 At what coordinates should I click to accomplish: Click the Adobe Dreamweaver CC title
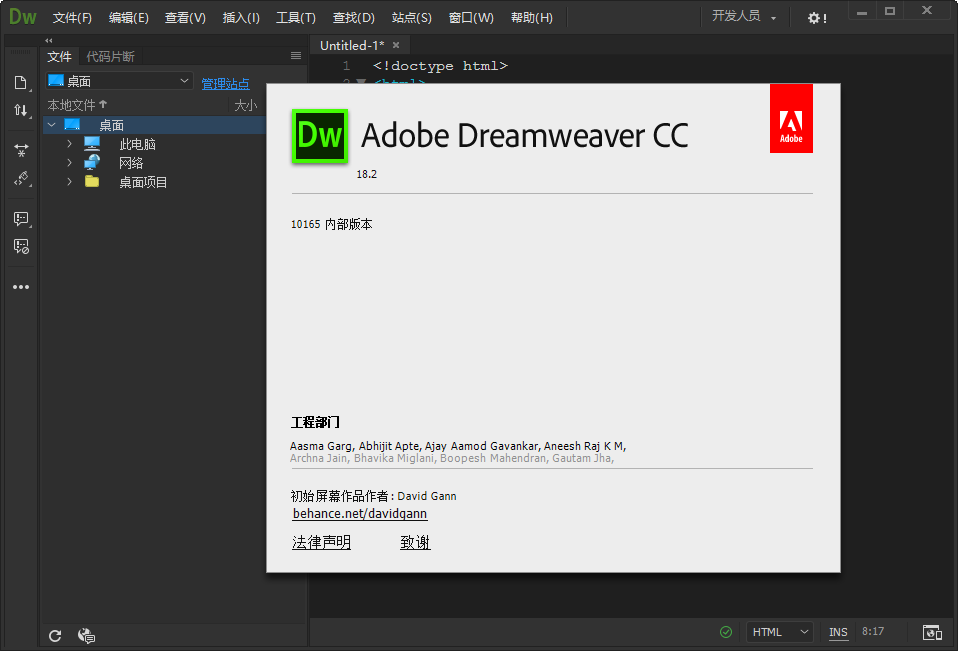(525, 136)
